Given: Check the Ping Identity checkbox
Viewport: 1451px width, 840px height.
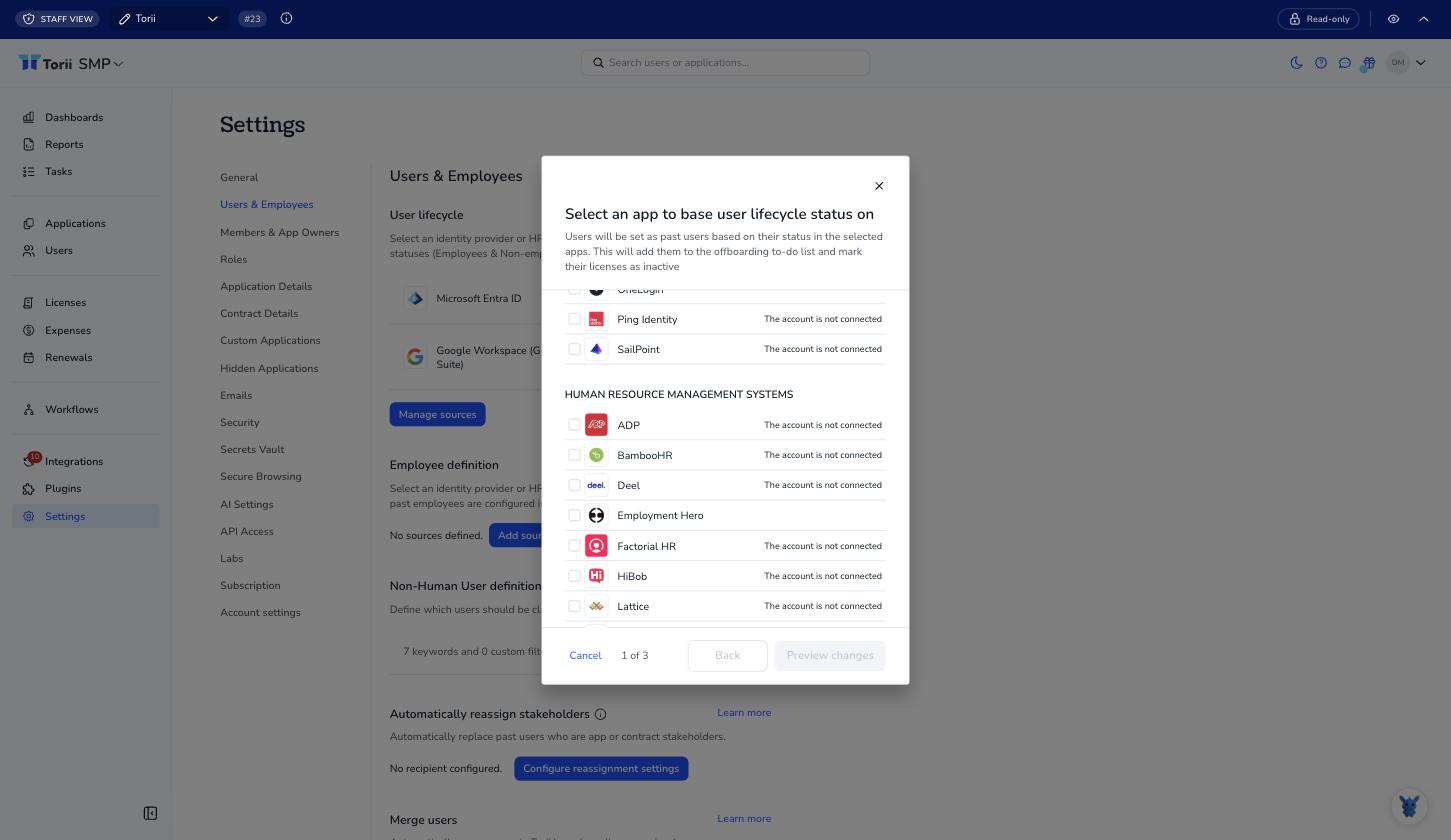Looking at the screenshot, I should click(574, 319).
